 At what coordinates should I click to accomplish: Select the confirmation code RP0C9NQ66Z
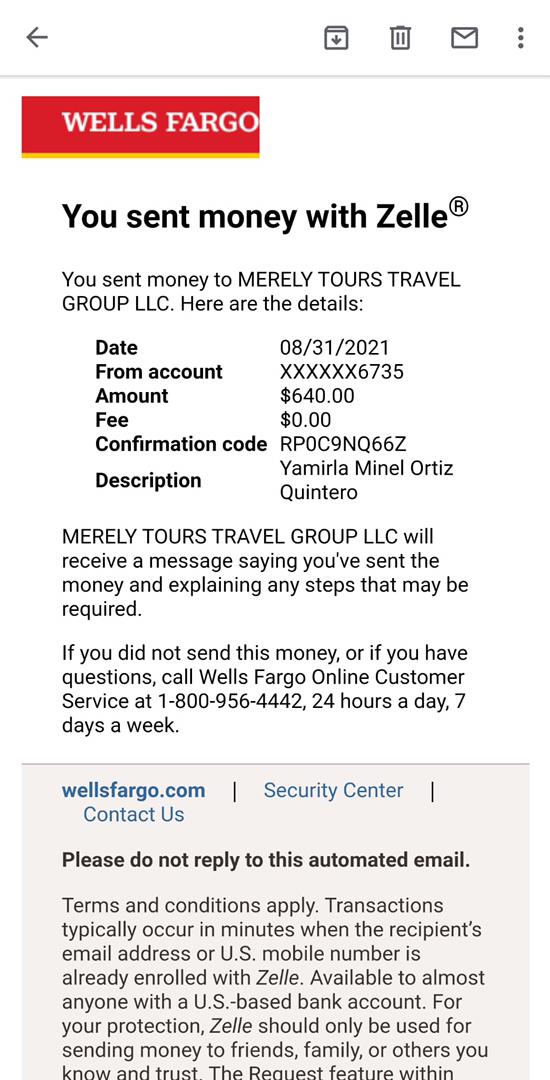click(x=348, y=444)
